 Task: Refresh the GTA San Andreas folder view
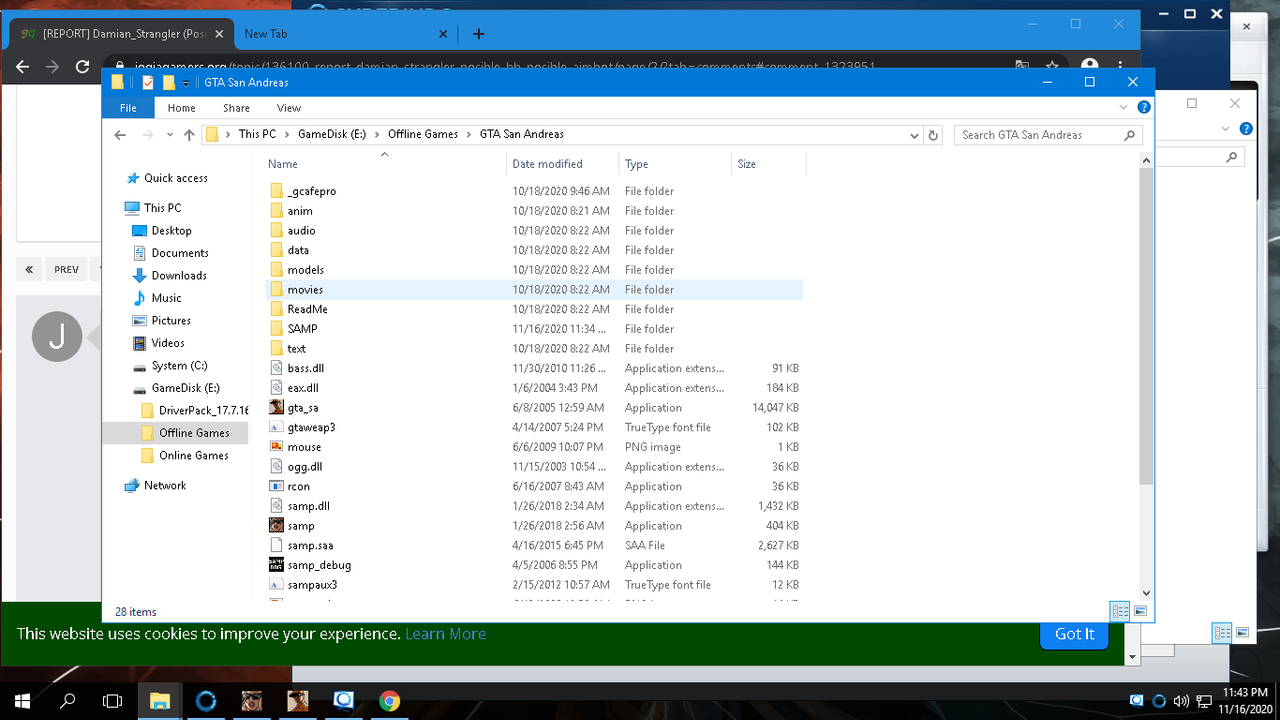click(x=933, y=135)
